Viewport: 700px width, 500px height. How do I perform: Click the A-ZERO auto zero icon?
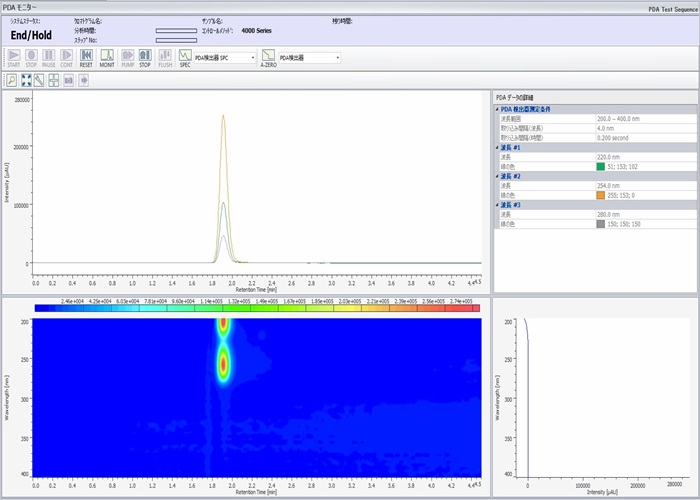click(x=267, y=57)
